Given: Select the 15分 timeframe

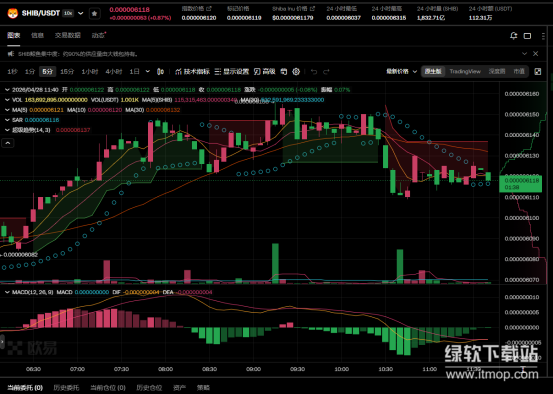Looking at the screenshot, I should pos(67,72).
